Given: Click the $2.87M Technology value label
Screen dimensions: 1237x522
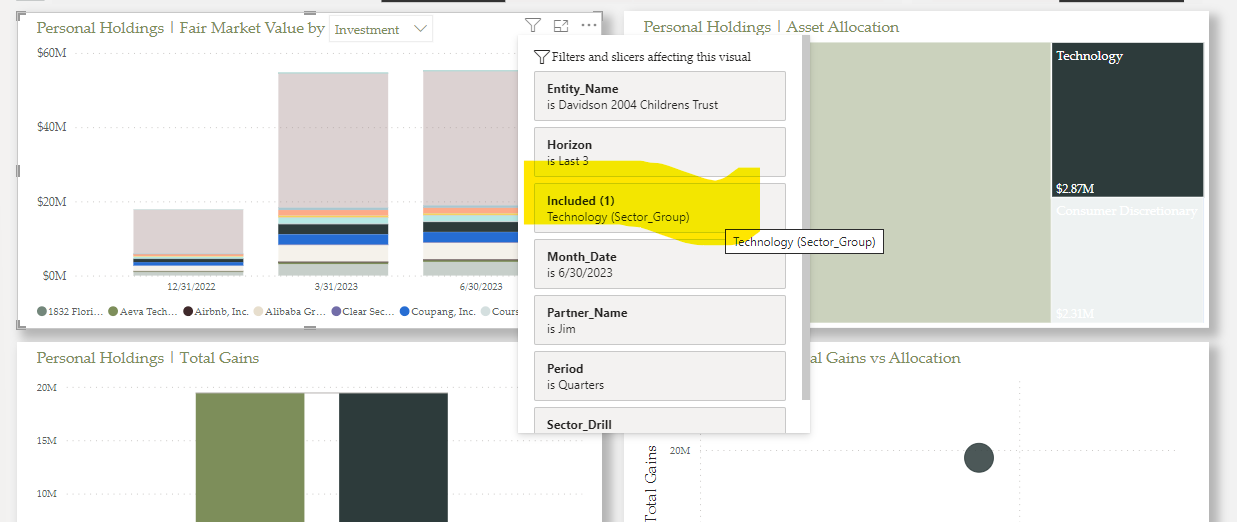Looking at the screenshot, I should coord(1075,187).
